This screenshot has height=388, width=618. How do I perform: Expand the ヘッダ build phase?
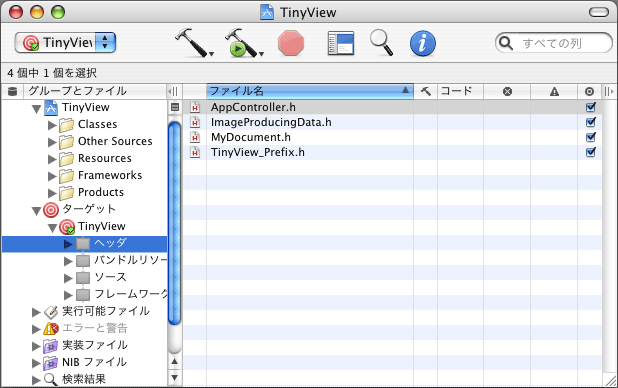point(68,244)
